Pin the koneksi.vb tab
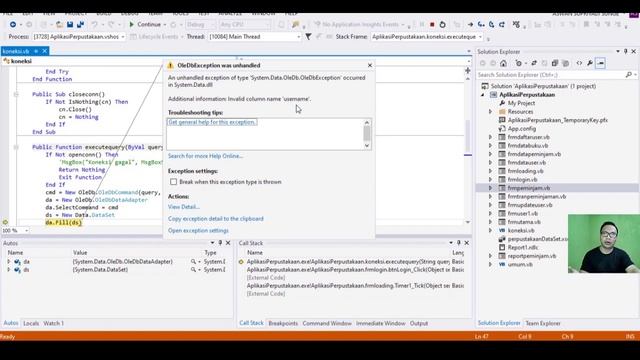The image size is (640, 360). (x=36, y=51)
